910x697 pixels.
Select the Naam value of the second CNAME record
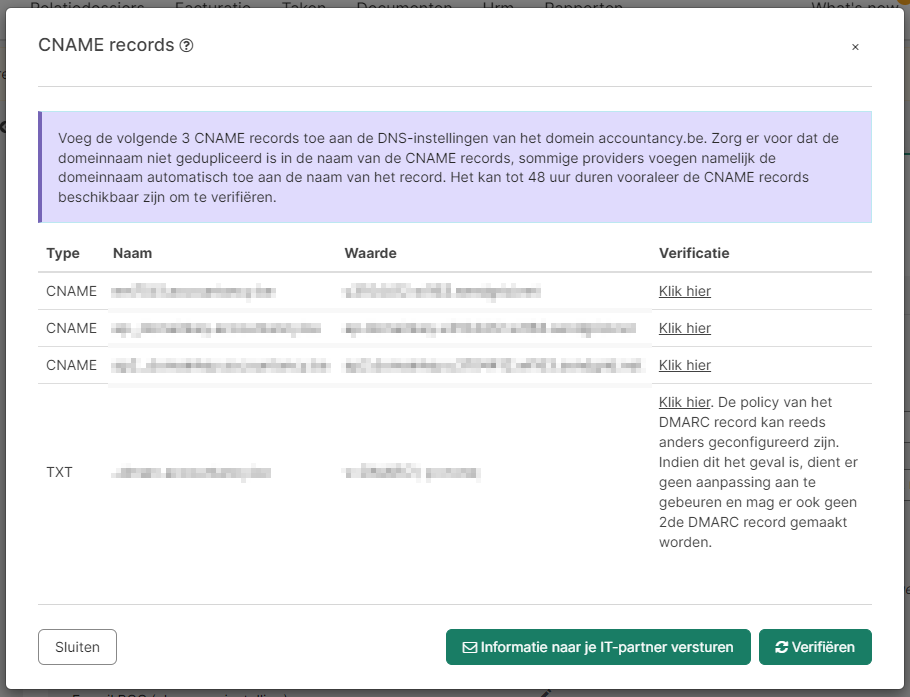[x=217, y=328]
